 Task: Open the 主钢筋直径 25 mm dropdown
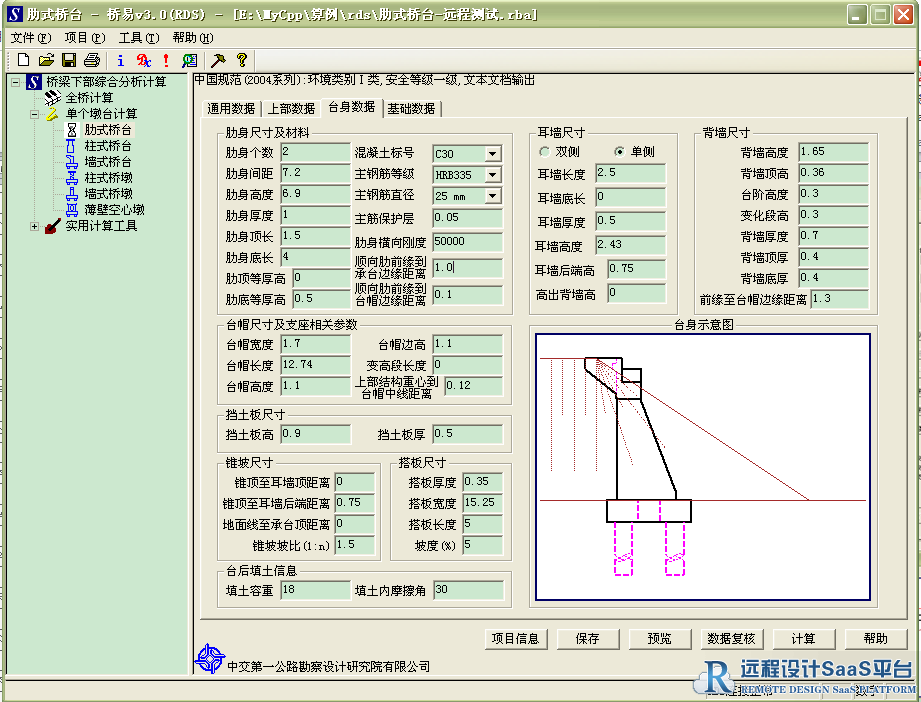pos(492,196)
